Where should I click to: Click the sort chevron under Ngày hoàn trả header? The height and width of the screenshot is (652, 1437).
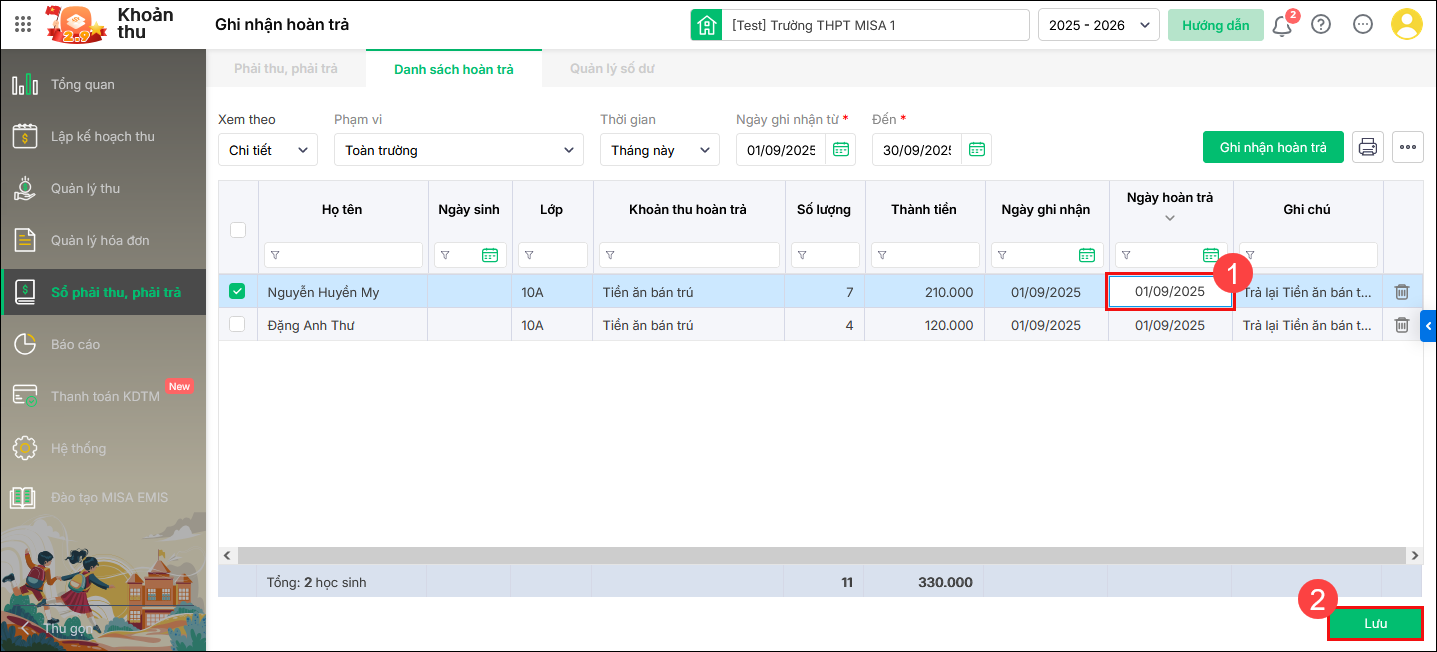[1170, 218]
